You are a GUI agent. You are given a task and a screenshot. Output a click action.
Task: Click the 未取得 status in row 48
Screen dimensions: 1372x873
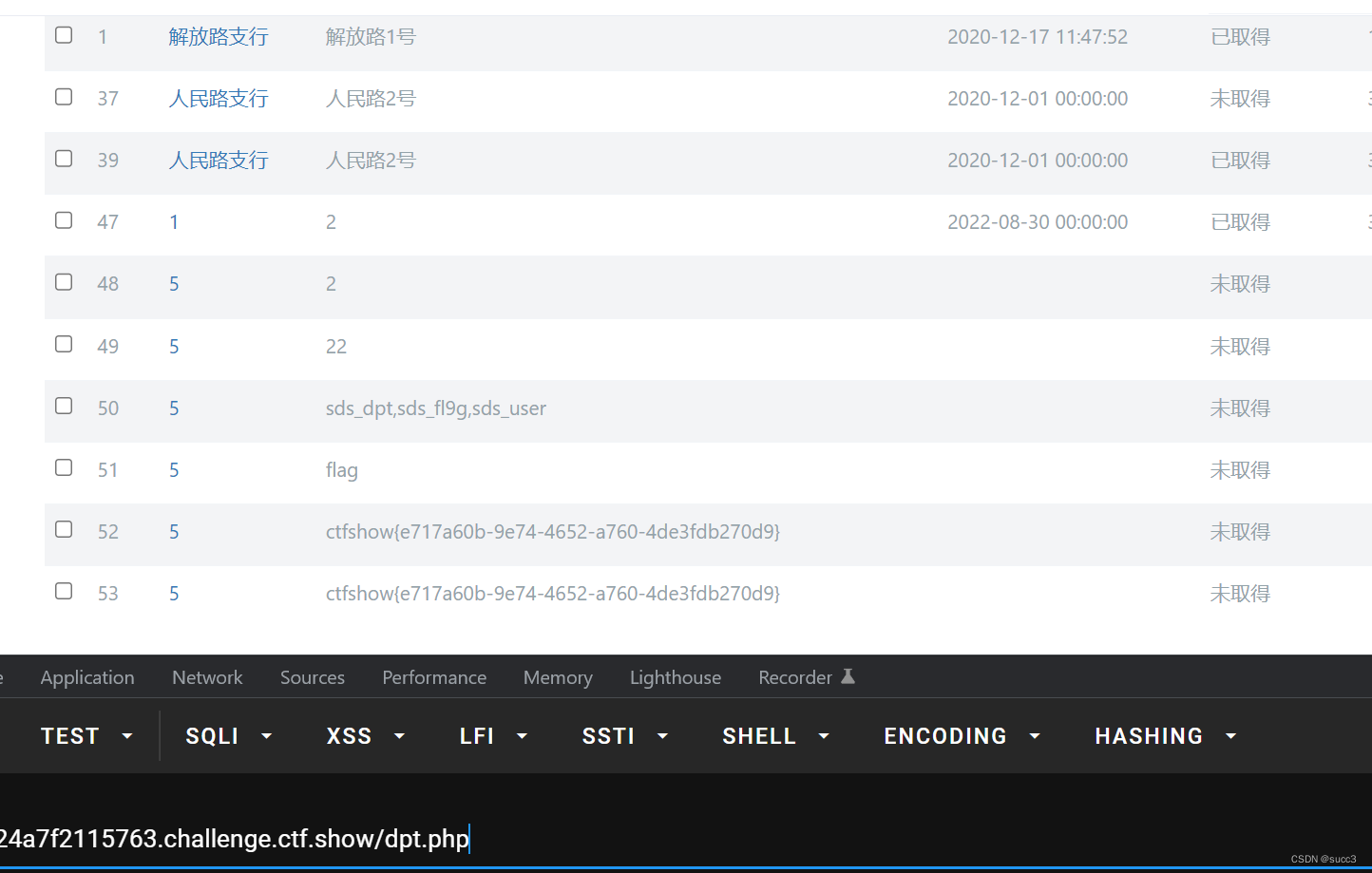pyautogui.click(x=1240, y=284)
